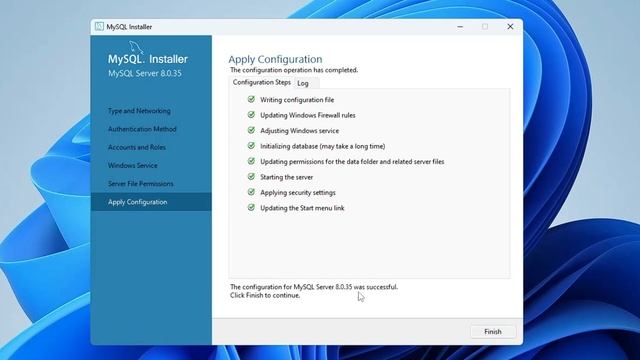Open Accounts and Roles sidebar step

click(x=137, y=147)
